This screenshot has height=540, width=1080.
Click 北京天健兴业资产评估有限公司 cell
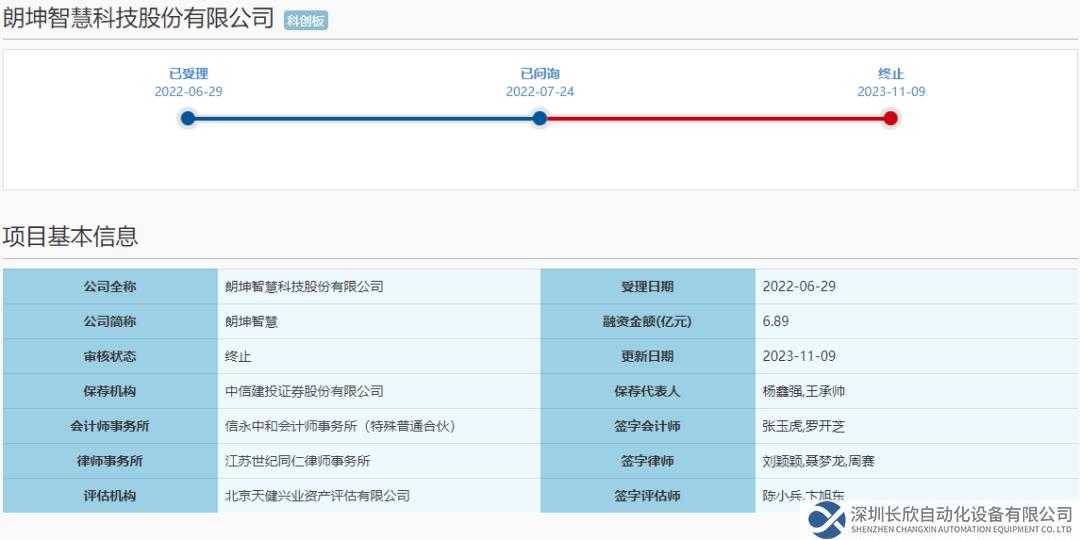point(379,496)
